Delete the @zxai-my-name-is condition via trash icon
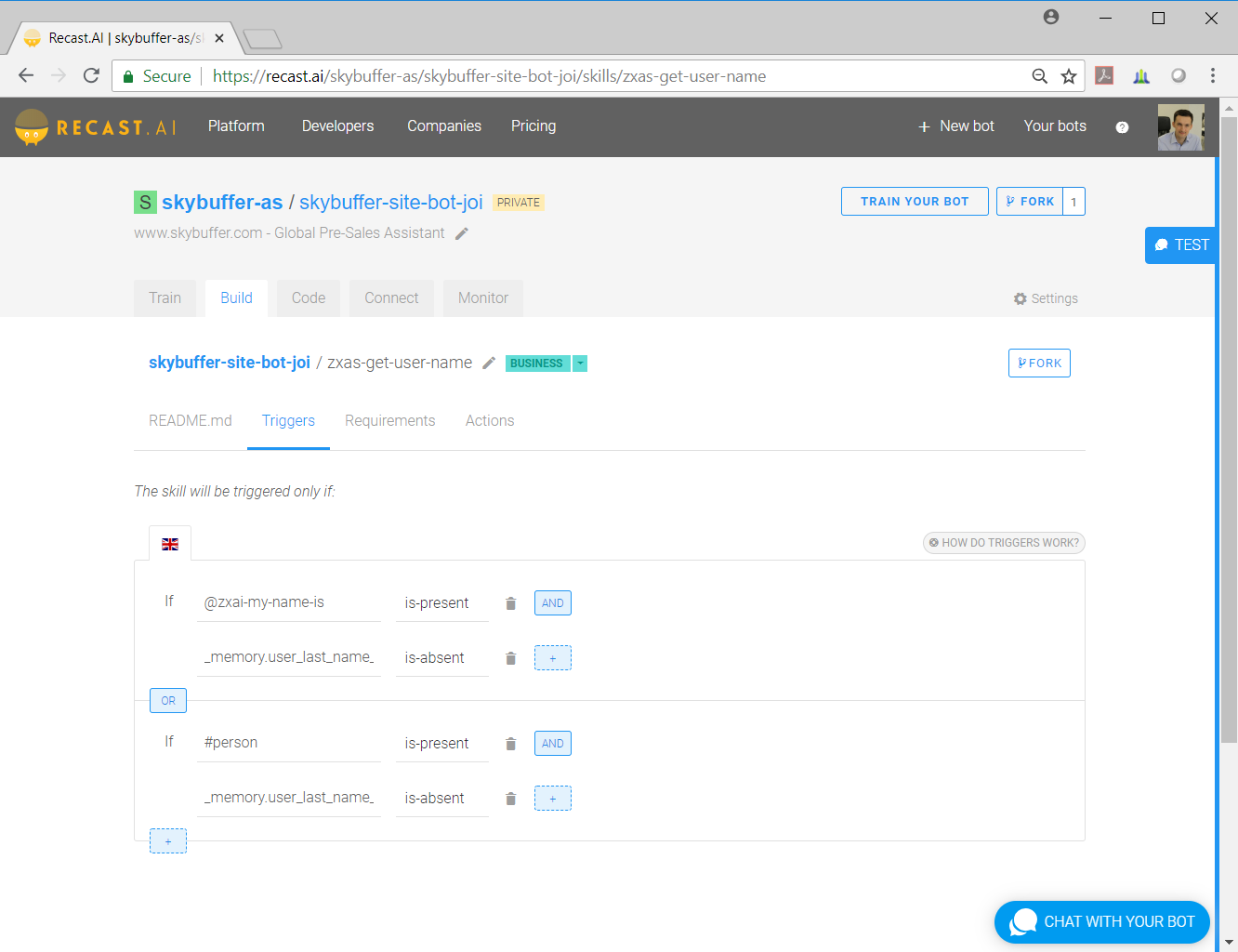The width and height of the screenshot is (1238, 952). tap(510, 603)
